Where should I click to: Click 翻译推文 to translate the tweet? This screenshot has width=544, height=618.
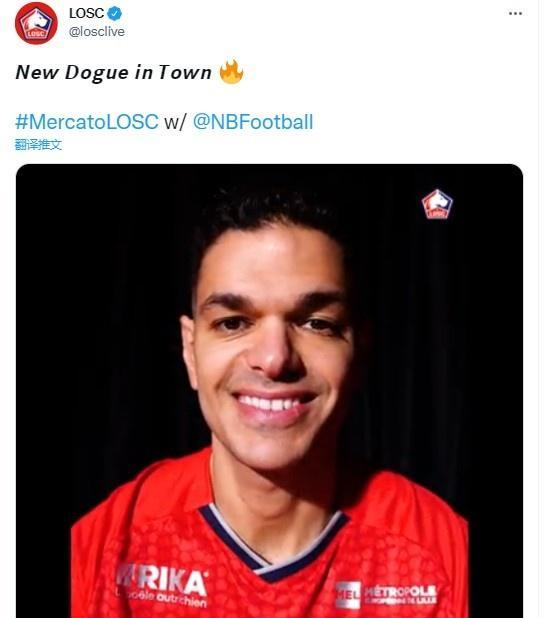click(x=38, y=145)
